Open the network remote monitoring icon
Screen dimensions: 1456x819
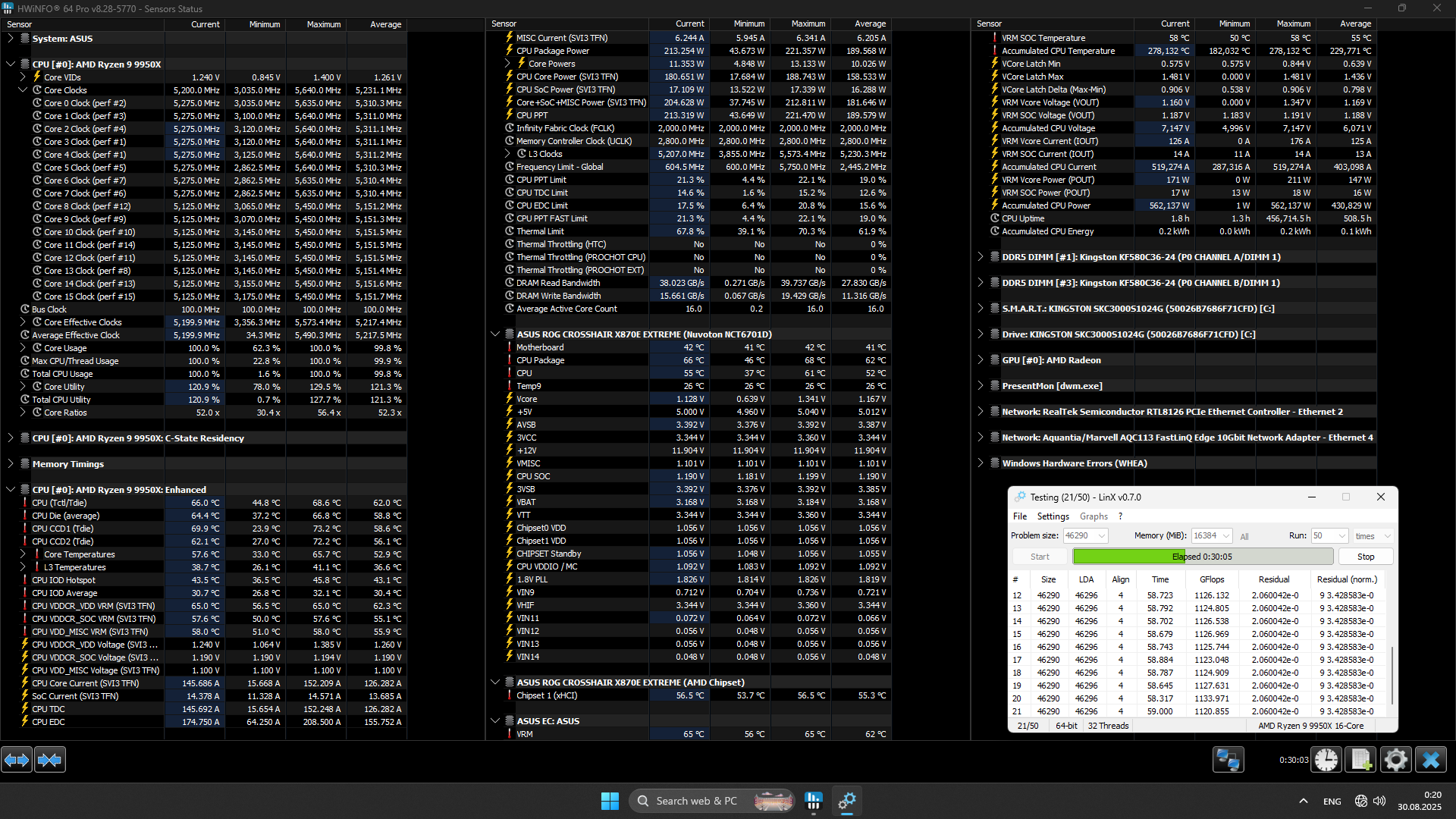click(x=1228, y=759)
